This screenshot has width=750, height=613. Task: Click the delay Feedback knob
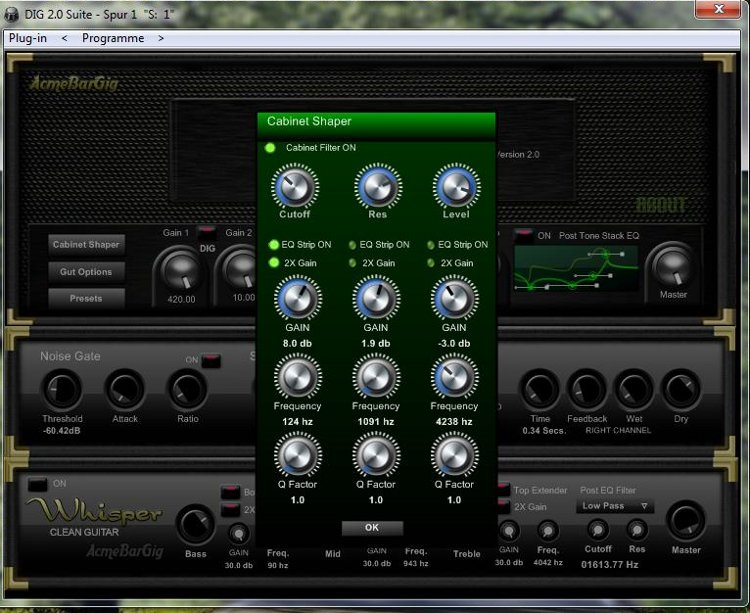[x=587, y=390]
